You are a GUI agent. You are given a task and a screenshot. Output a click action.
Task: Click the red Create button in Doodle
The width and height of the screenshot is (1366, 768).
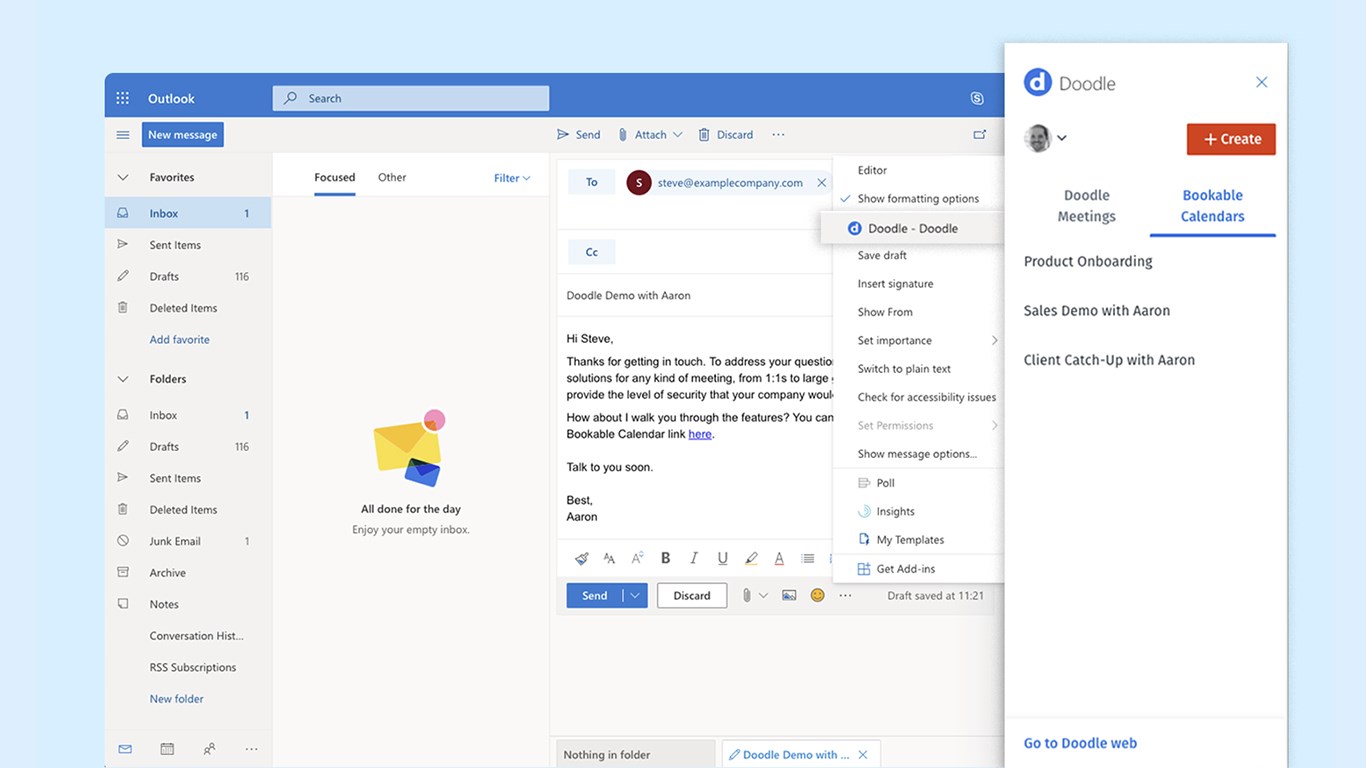click(1231, 139)
